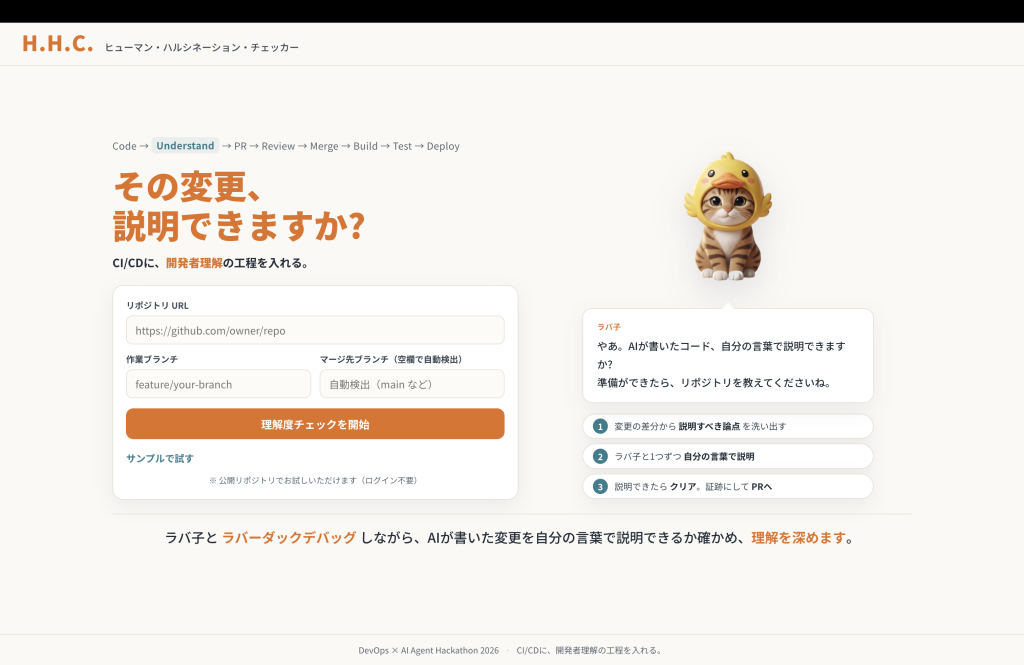Click the Deploy pipeline step text
Image resolution: width=1024 pixels, height=665 pixels.
coord(443,146)
